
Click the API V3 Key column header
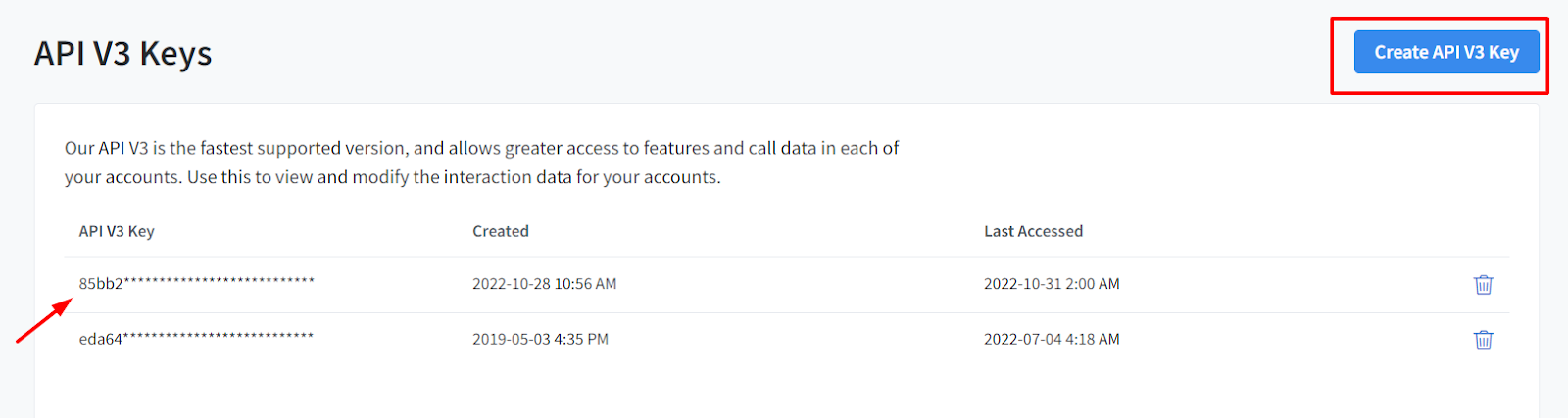(117, 231)
